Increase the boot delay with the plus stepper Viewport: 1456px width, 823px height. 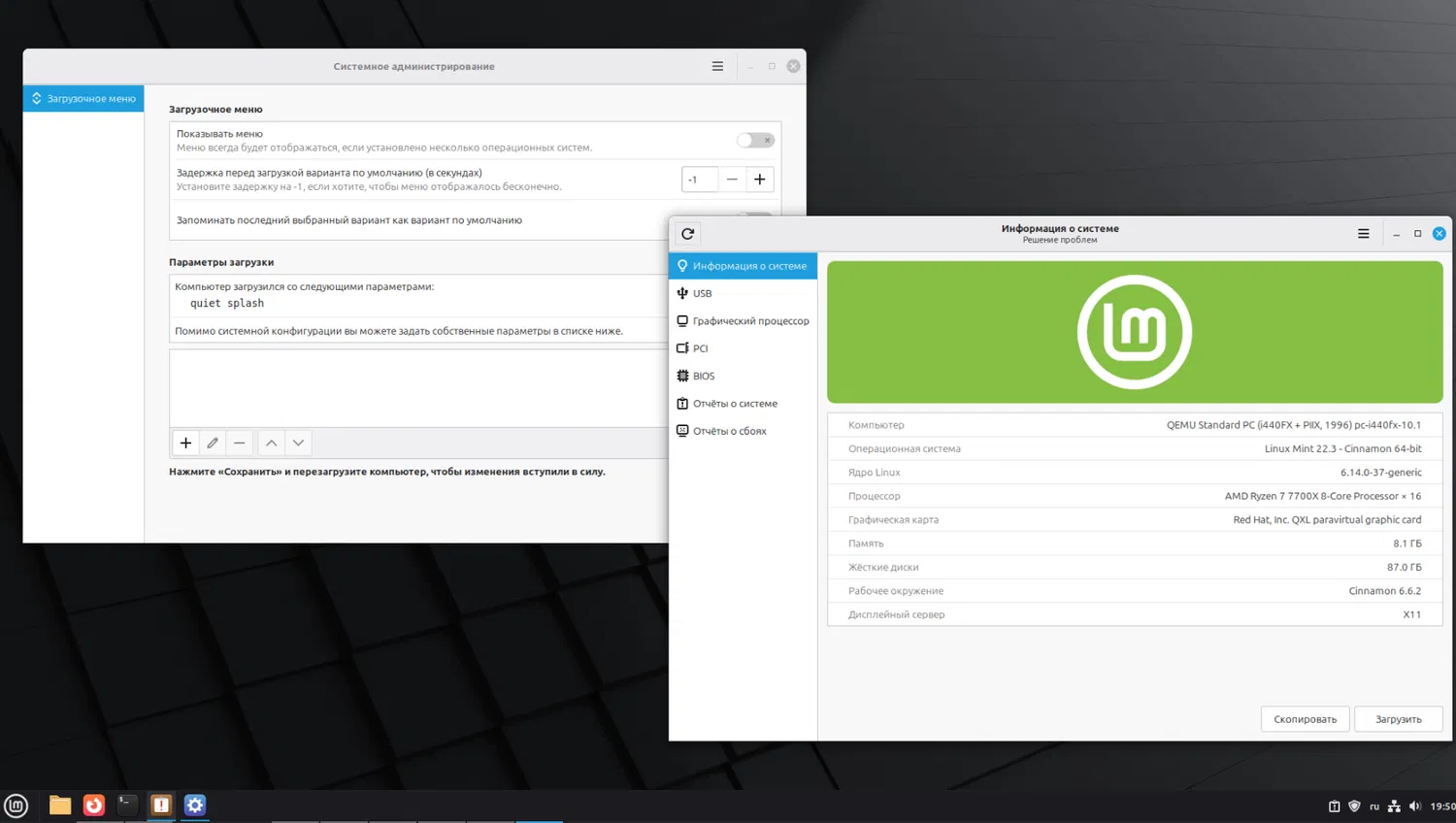pos(760,180)
